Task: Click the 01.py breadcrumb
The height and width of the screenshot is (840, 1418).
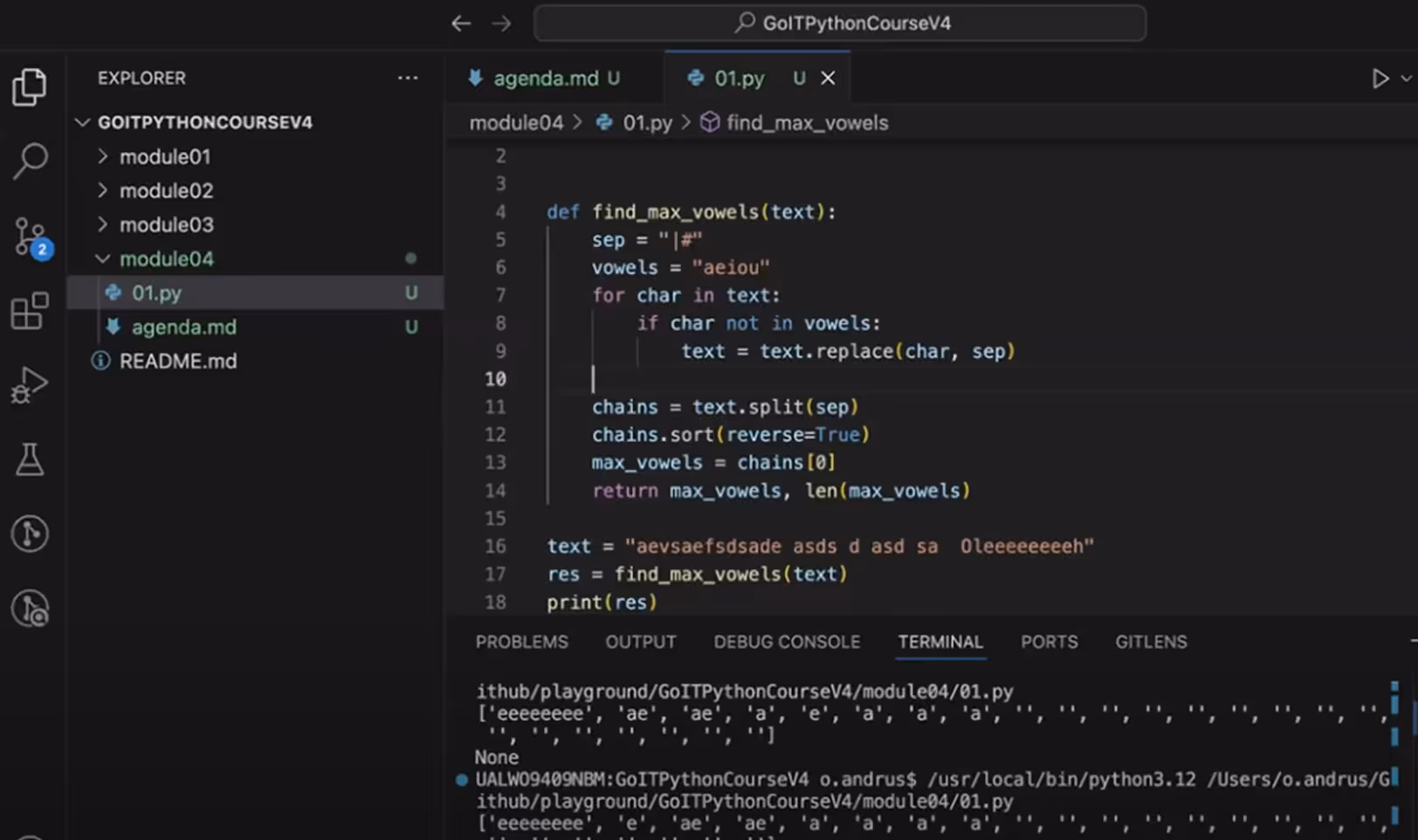Action: pyautogui.click(x=647, y=123)
